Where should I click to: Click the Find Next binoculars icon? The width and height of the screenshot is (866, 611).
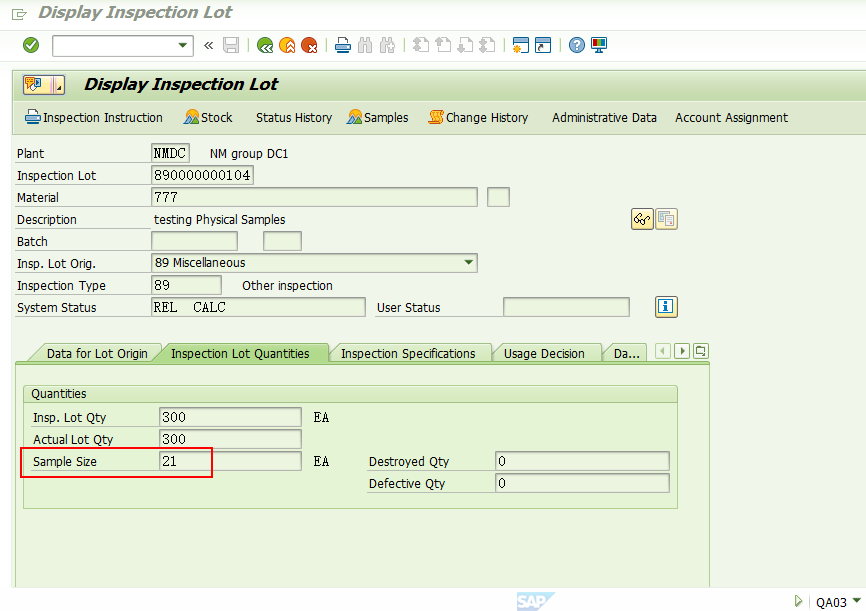point(387,45)
